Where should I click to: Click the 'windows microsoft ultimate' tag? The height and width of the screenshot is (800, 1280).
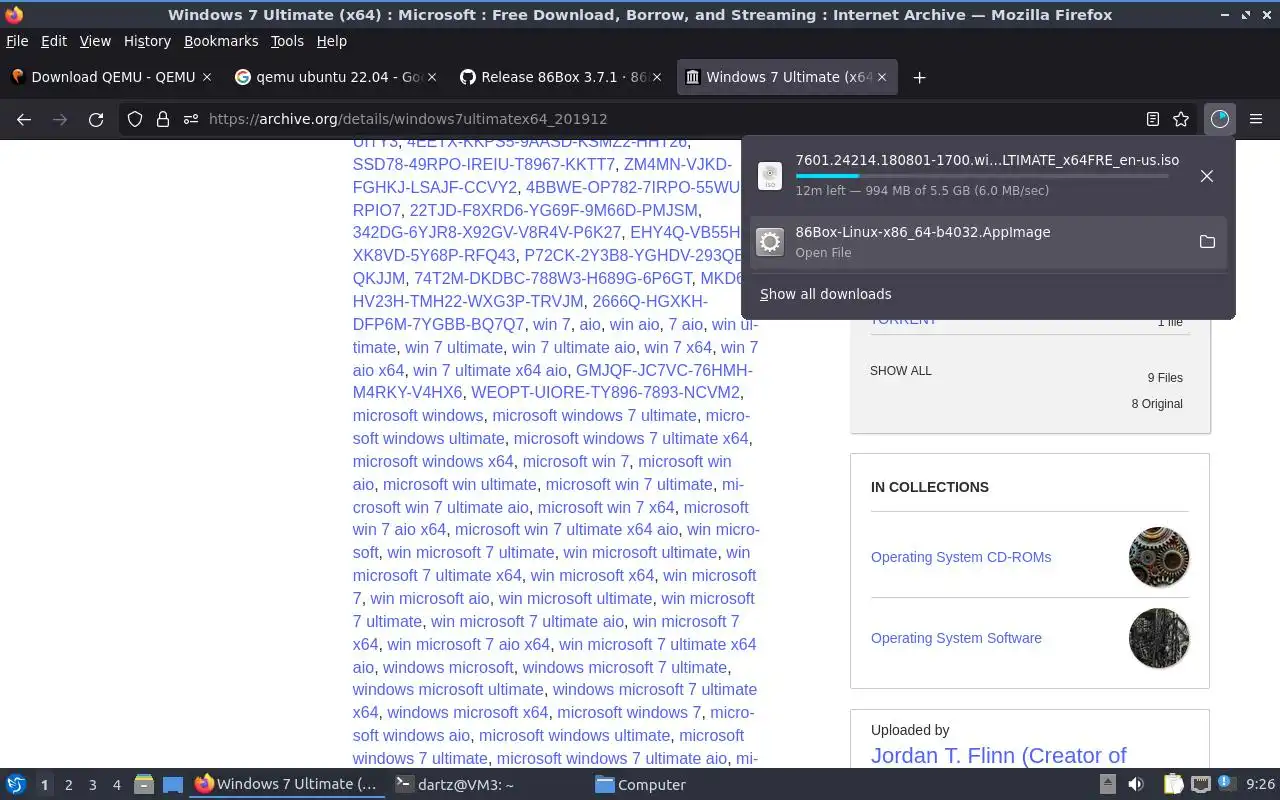pos(448,689)
